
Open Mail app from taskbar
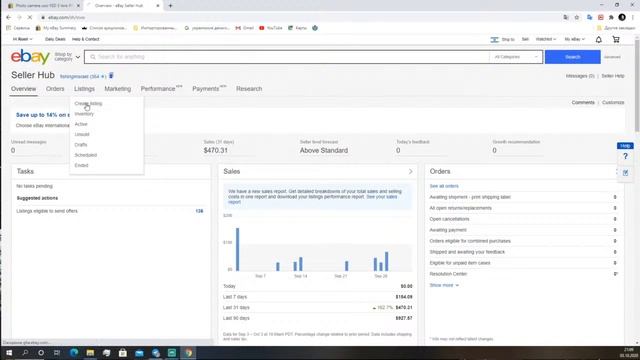[139, 353]
